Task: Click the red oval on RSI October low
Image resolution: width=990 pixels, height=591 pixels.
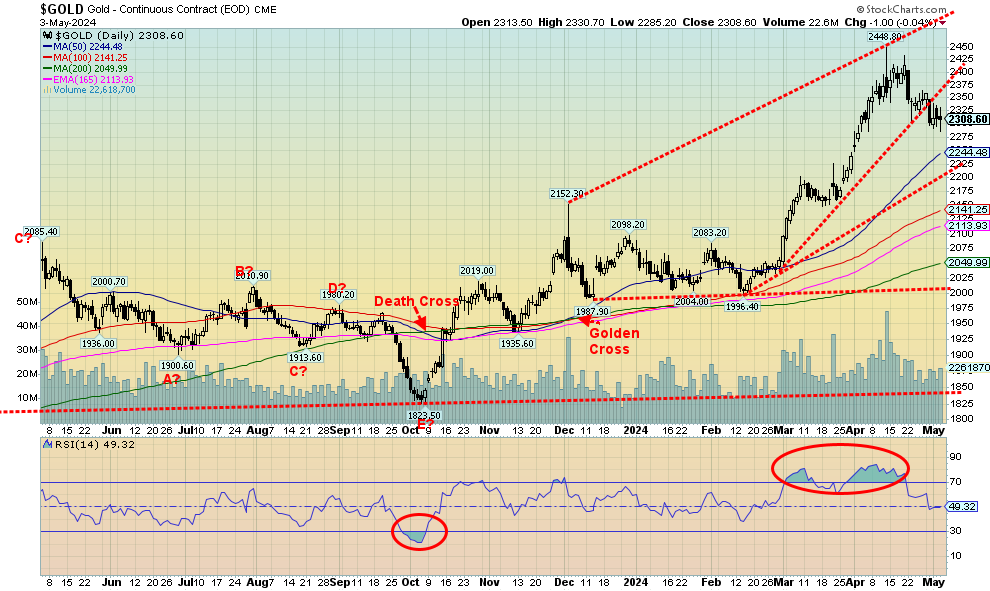Action: 420,531
